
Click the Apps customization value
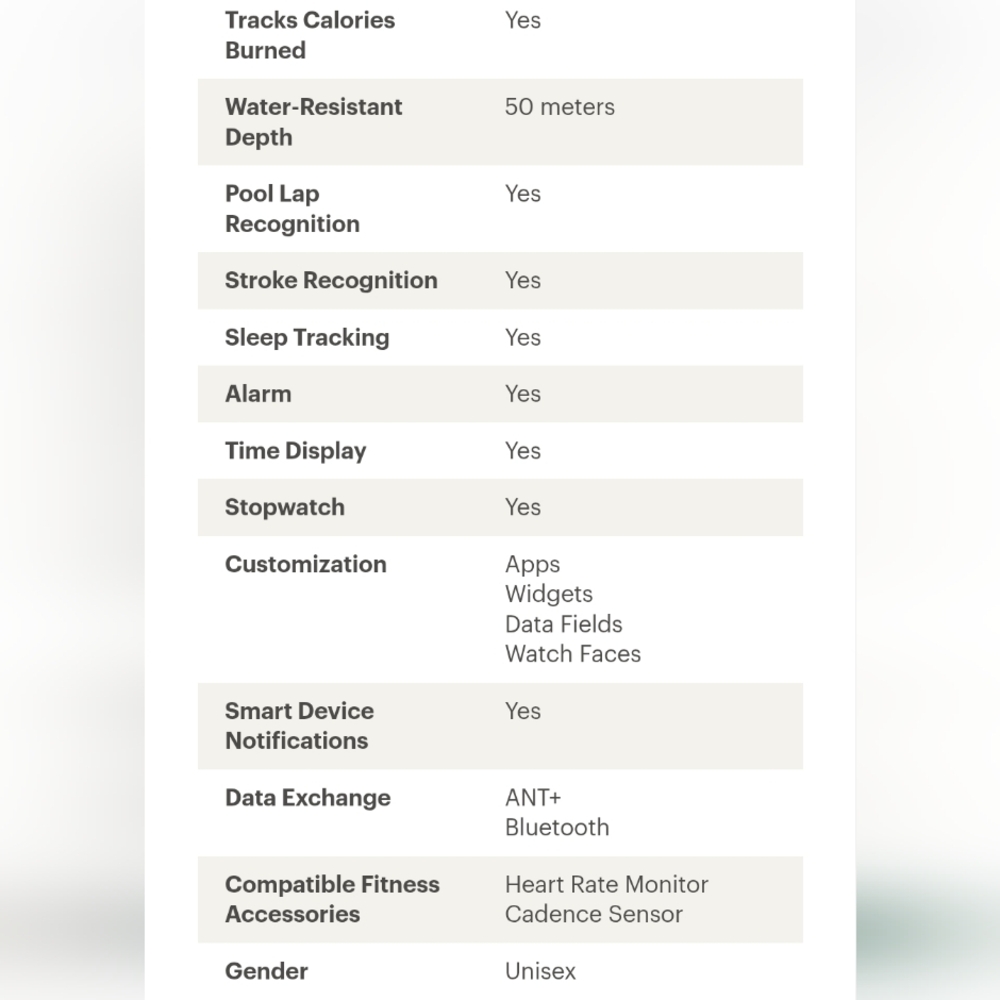[532, 564]
